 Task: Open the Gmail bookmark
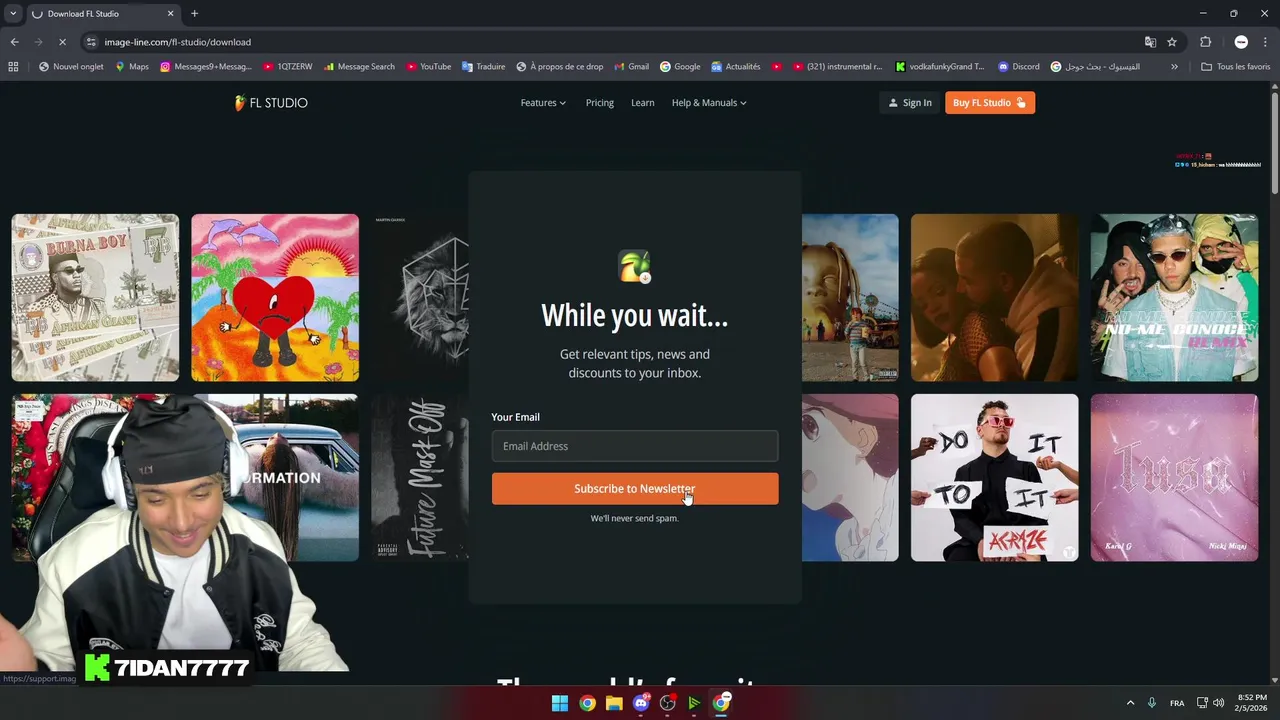[631, 67]
